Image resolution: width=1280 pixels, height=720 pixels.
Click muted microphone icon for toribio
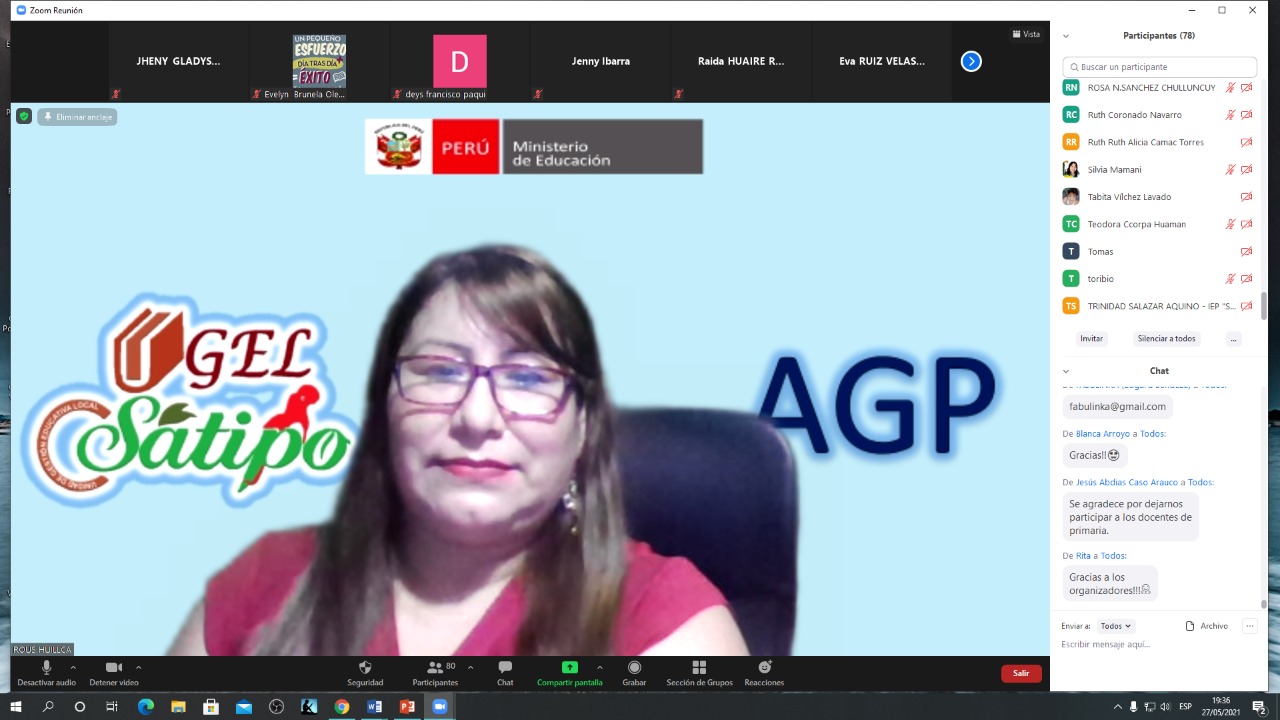click(x=1231, y=279)
